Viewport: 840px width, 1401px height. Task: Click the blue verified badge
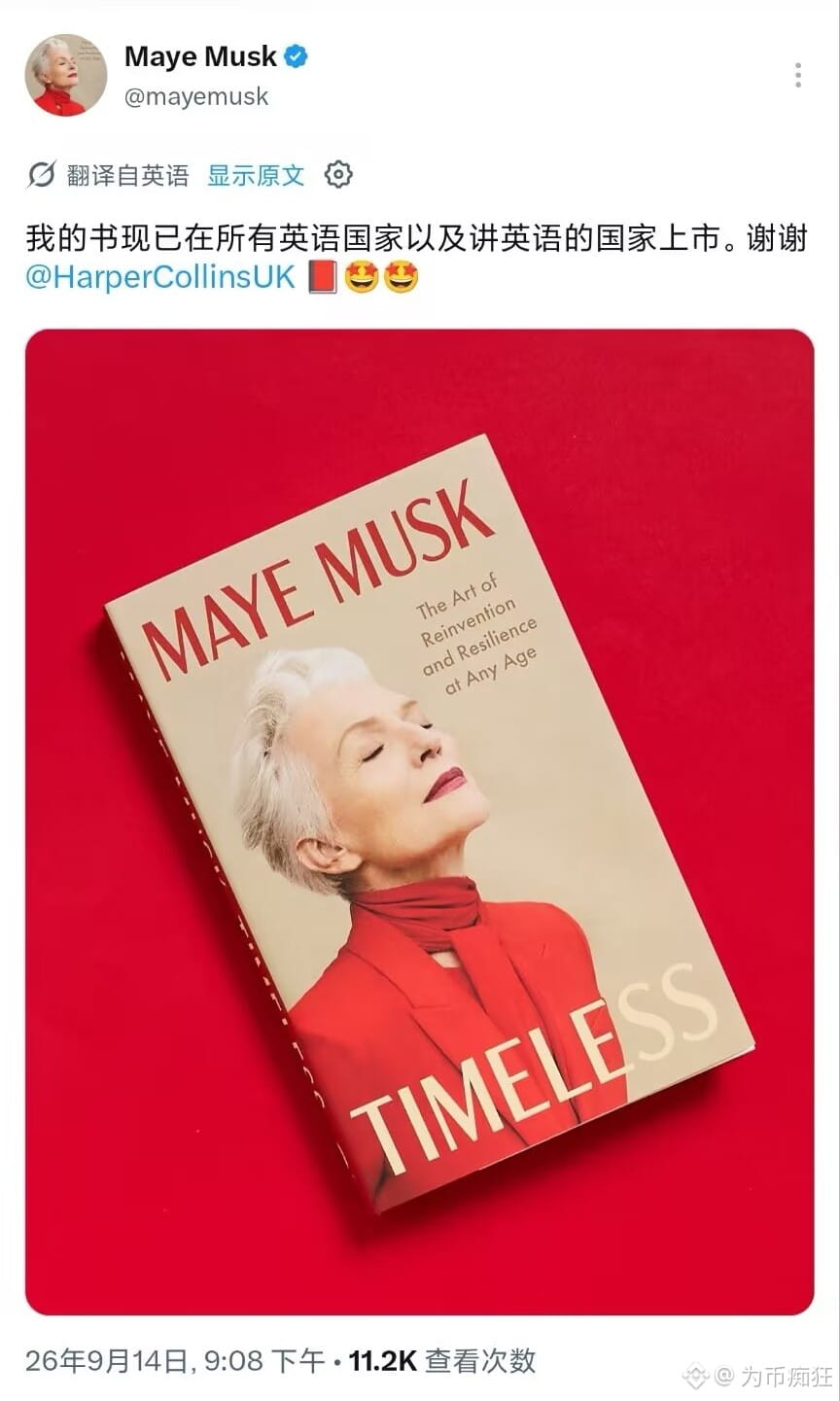(x=296, y=56)
